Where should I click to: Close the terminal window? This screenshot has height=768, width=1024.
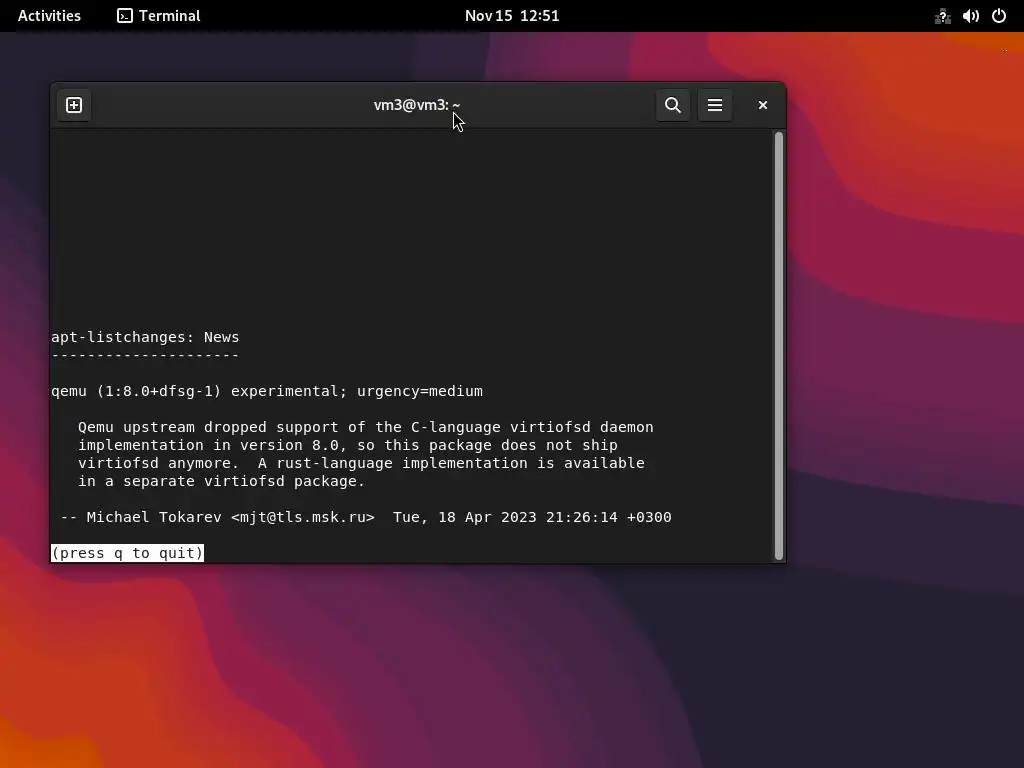[x=762, y=105]
